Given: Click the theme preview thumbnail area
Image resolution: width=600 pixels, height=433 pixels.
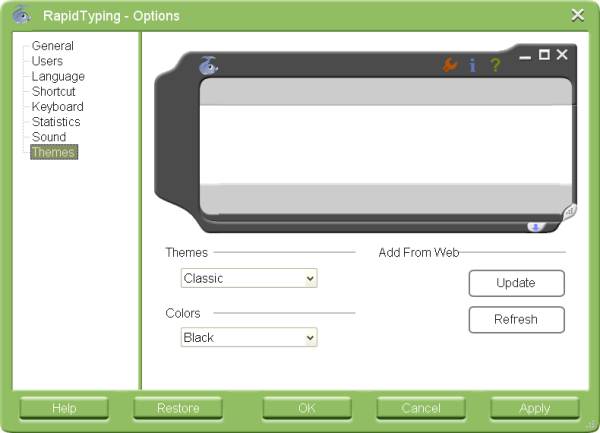Looking at the screenshot, I should click(365, 138).
